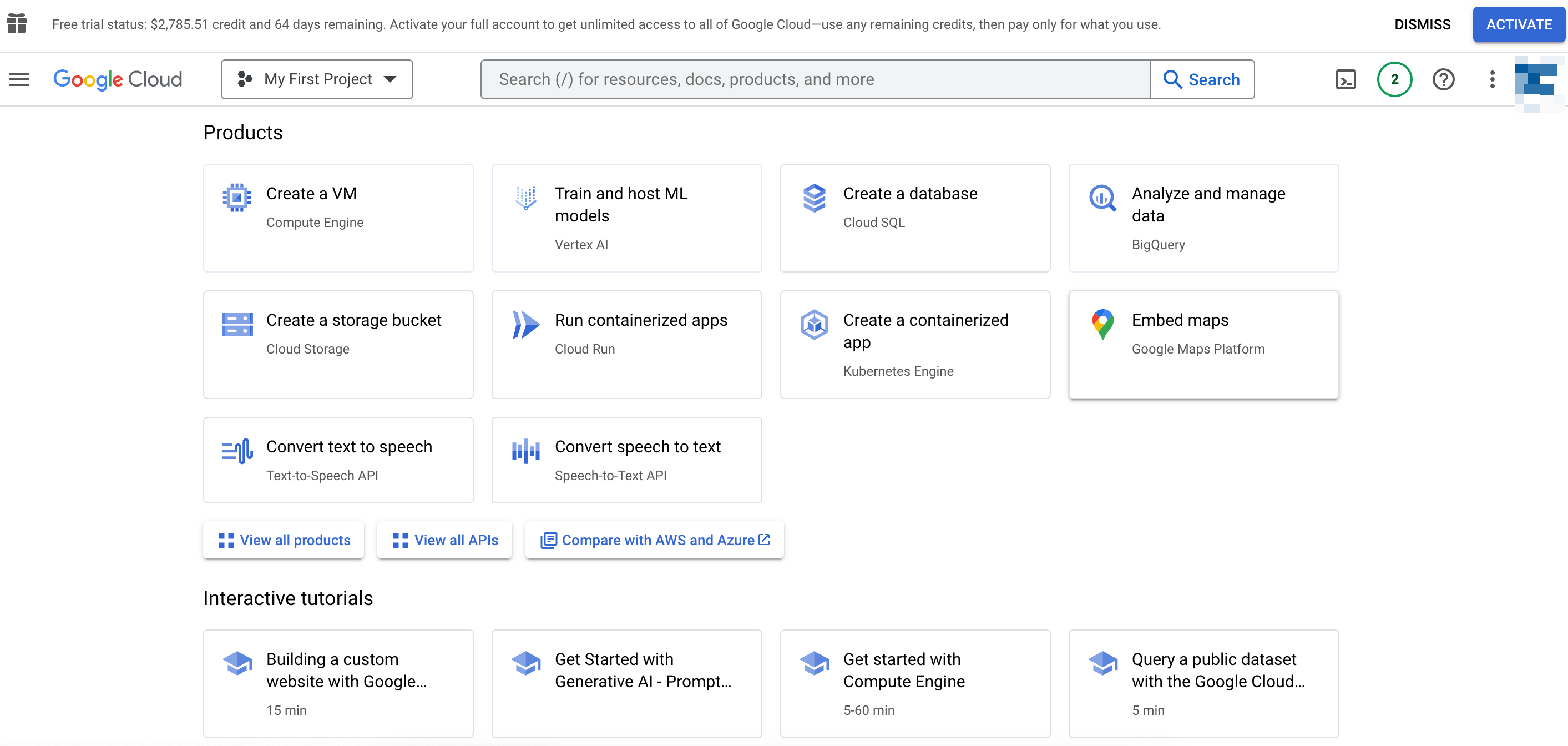Click the Compute Engine chip icon
The height and width of the screenshot is (746, 1568).
(237, 197)
